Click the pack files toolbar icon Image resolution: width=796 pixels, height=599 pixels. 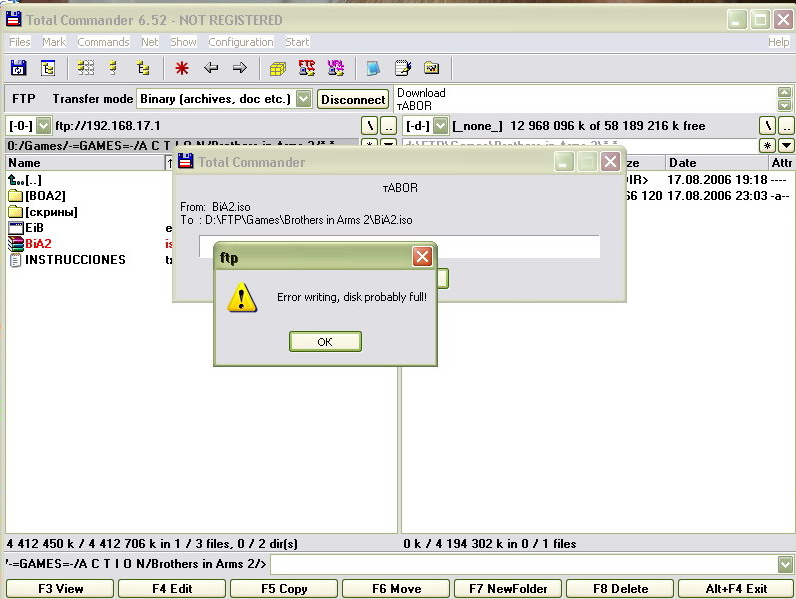coord(278,68)
